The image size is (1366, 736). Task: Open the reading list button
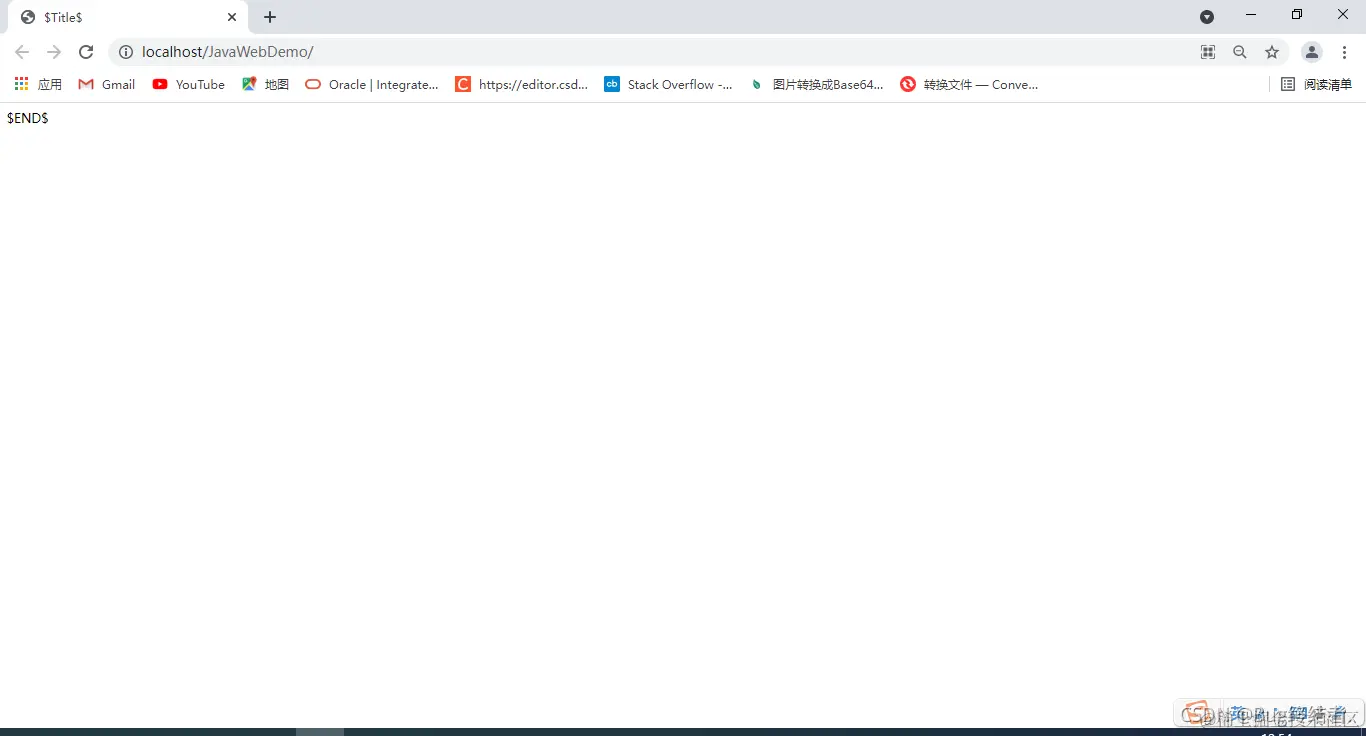pos(1316,85)
